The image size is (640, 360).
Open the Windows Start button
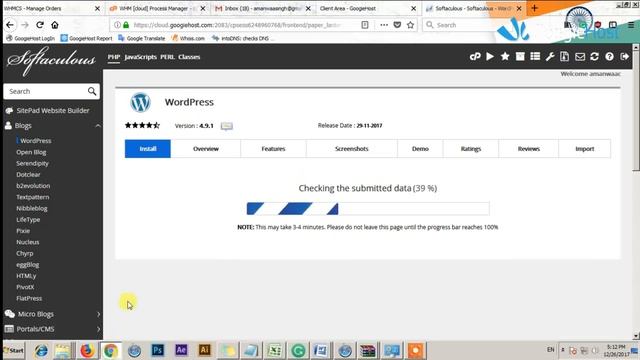[13, 350]
